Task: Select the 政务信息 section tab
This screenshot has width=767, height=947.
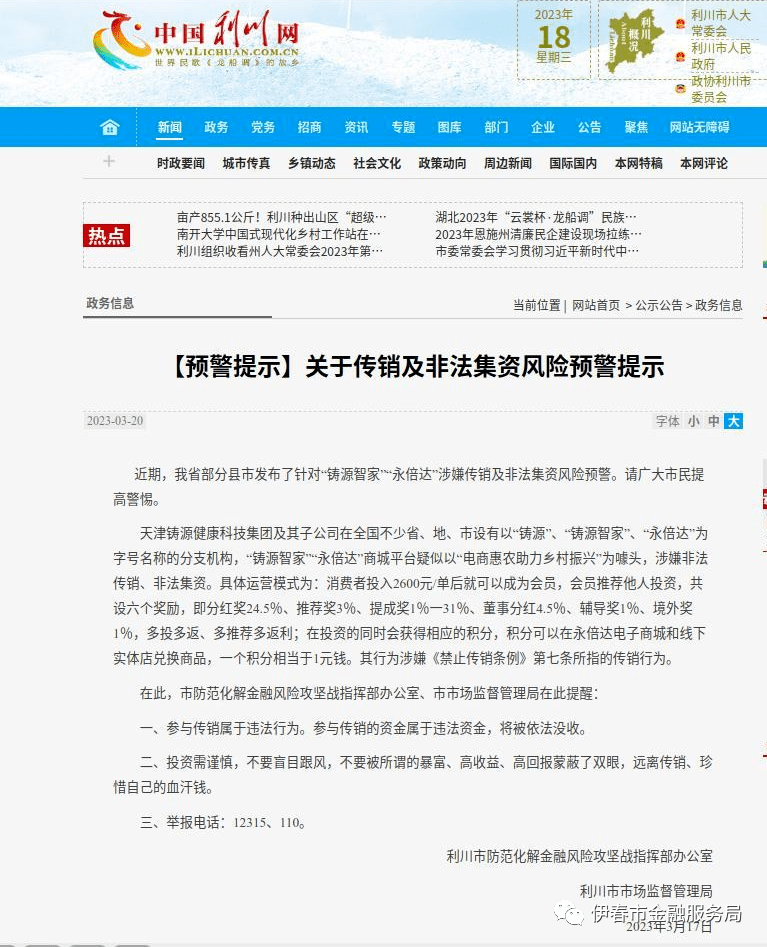Action: pyautogui.click(x=110, y=303)
